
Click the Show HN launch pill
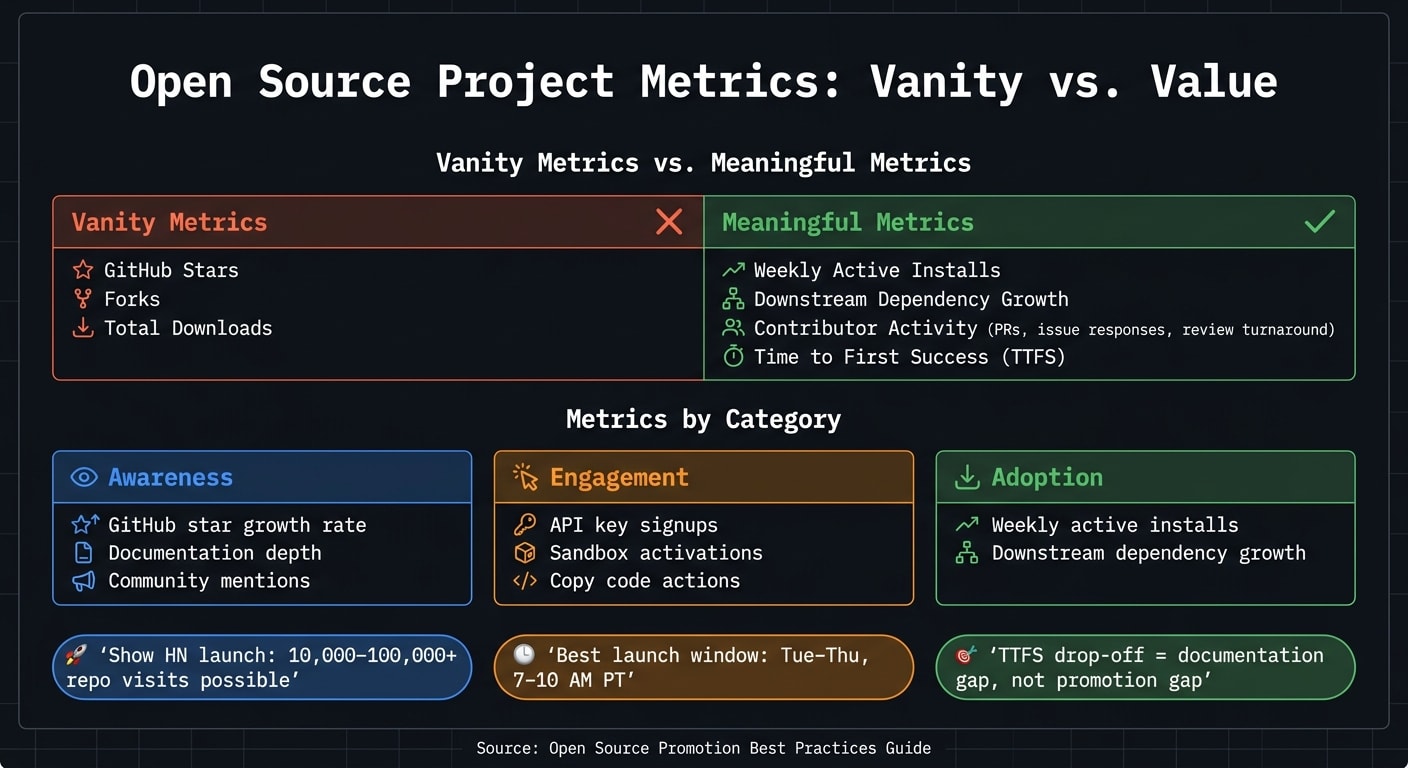click(x=262, y=667)
